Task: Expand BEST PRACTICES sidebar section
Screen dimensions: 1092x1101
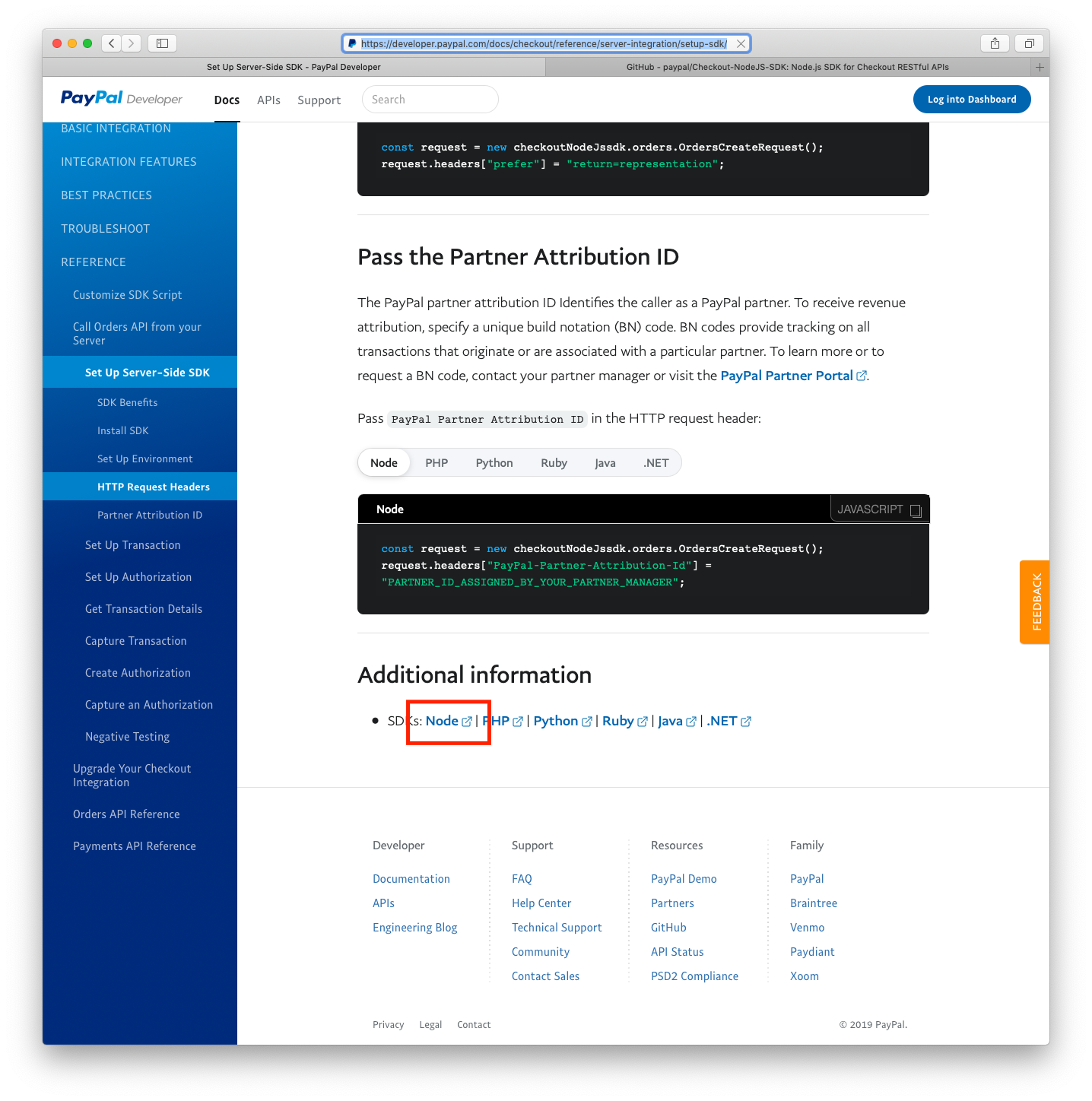Action: [x=106, y=195]
